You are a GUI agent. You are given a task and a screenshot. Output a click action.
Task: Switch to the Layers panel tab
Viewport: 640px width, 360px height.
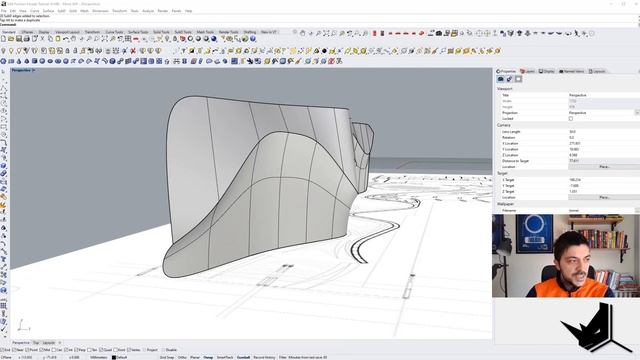(x=528, y=71)
